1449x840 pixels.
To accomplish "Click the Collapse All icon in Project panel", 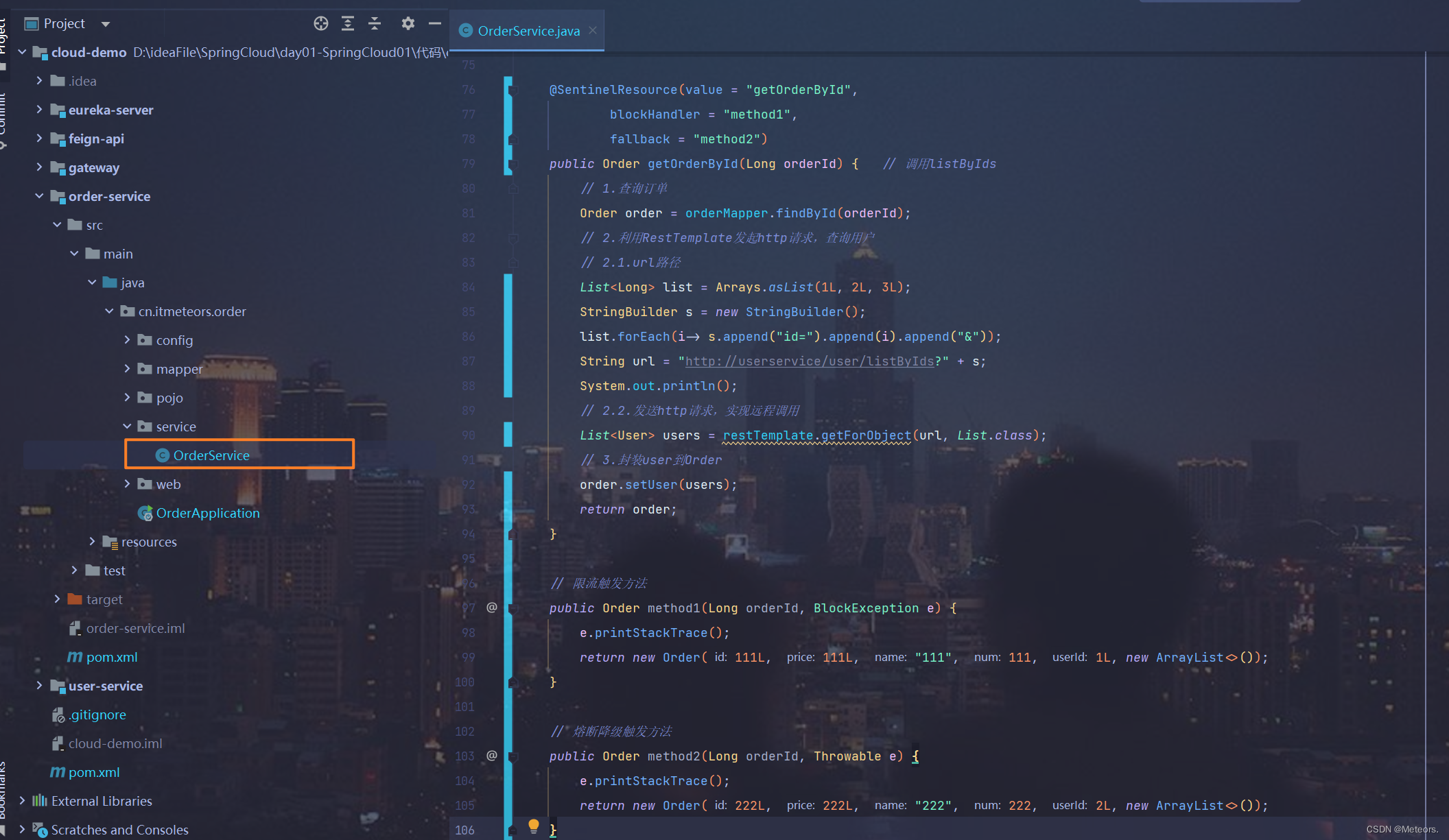I will [x=375, y=23].
